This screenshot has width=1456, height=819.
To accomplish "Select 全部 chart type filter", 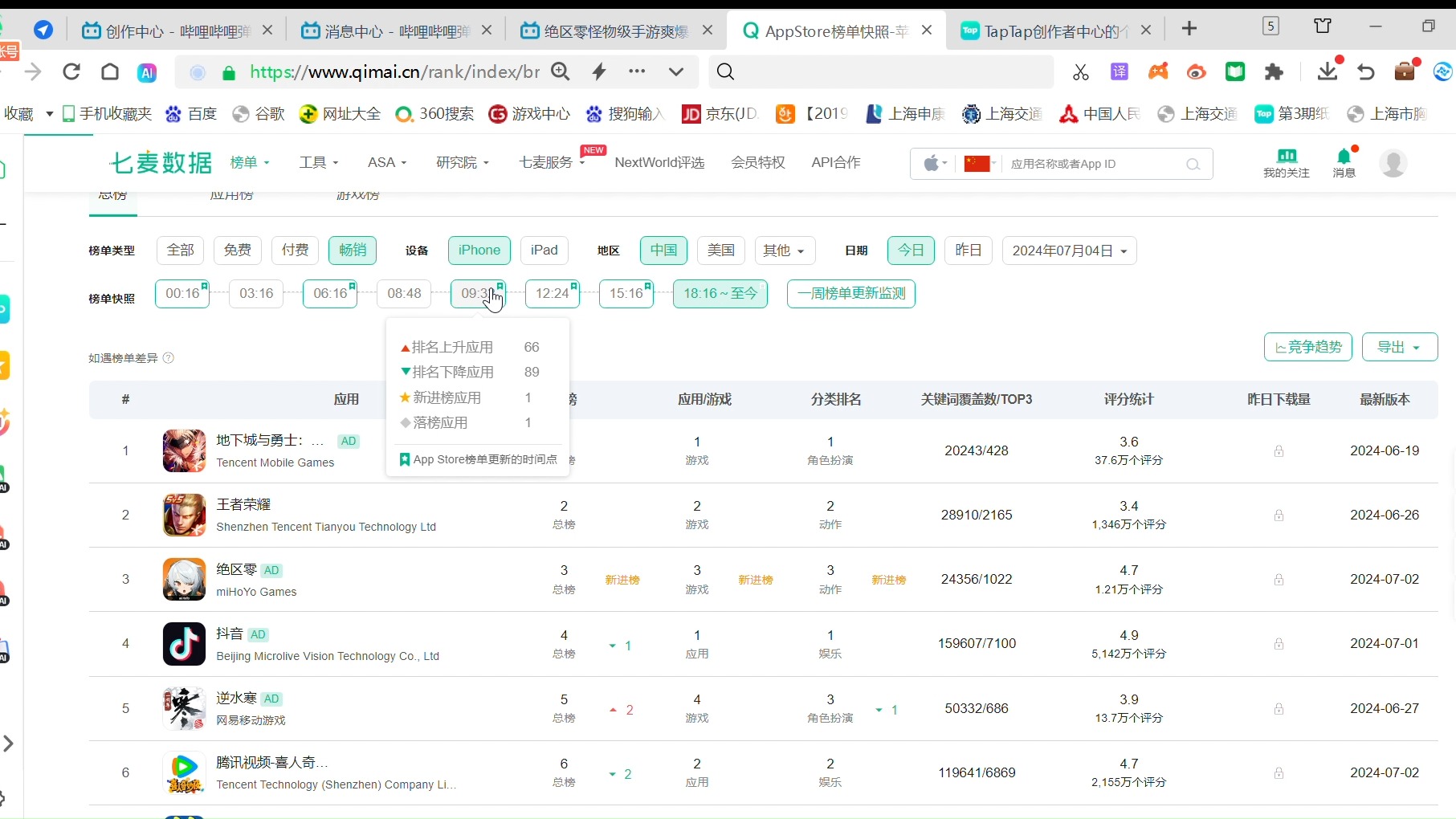I will click(x=181, y=251).
